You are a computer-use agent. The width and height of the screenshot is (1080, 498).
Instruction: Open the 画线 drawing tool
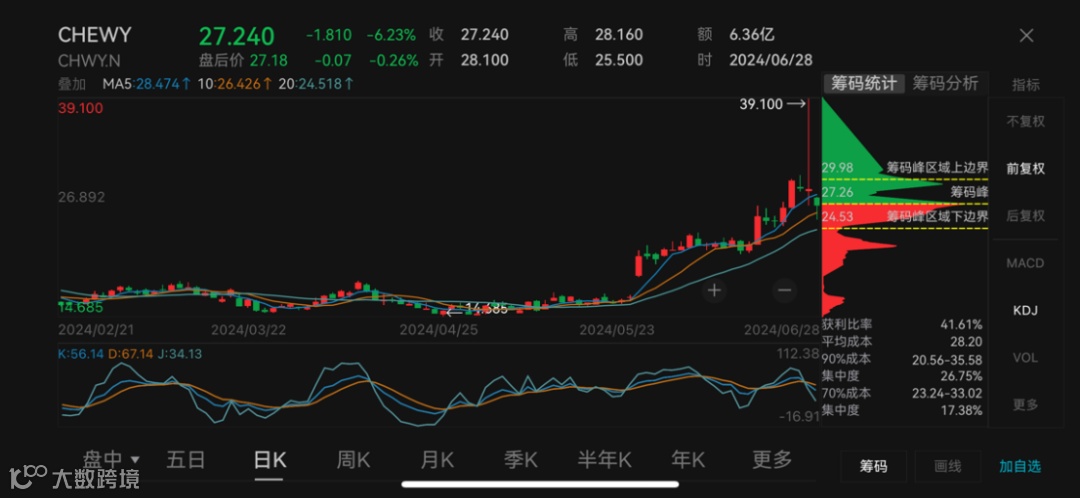[x=948, y=466]
